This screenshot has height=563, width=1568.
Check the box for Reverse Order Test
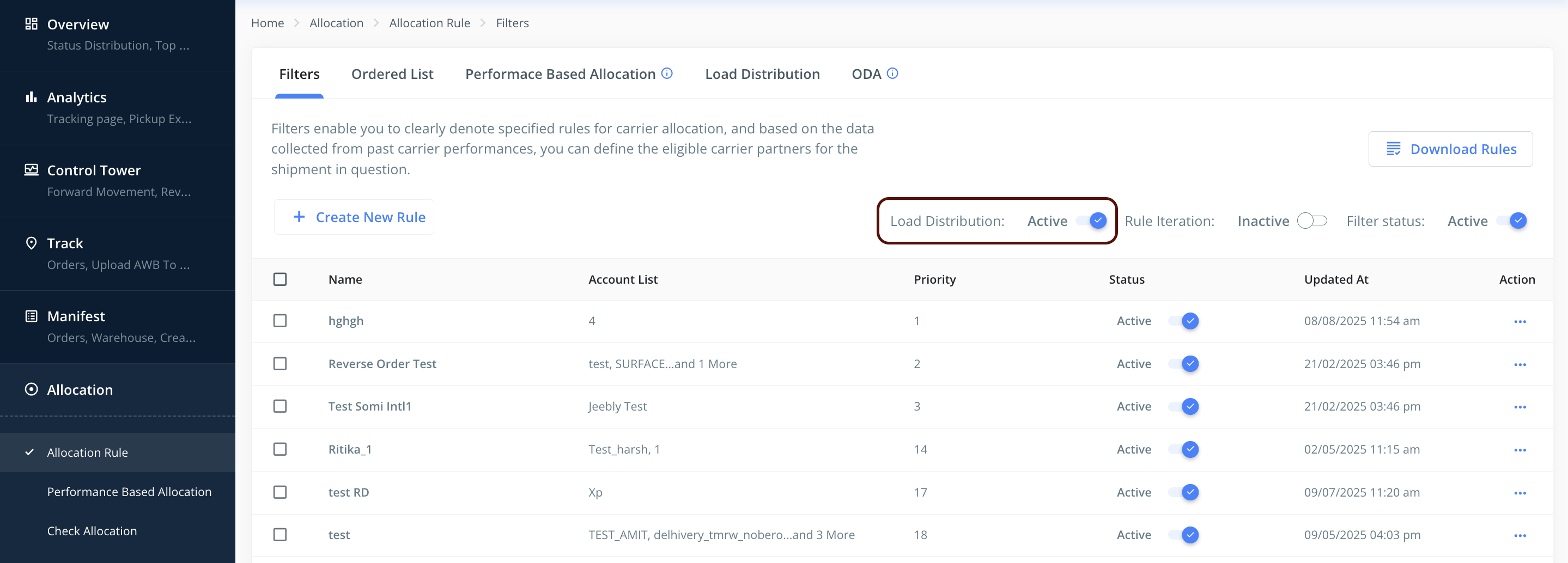(280, 364)
